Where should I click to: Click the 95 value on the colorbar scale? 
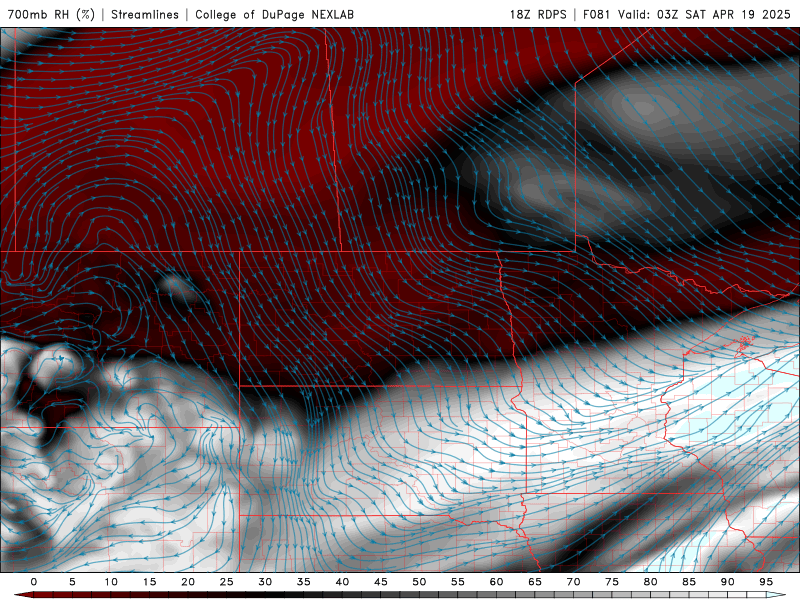point(766,582)
